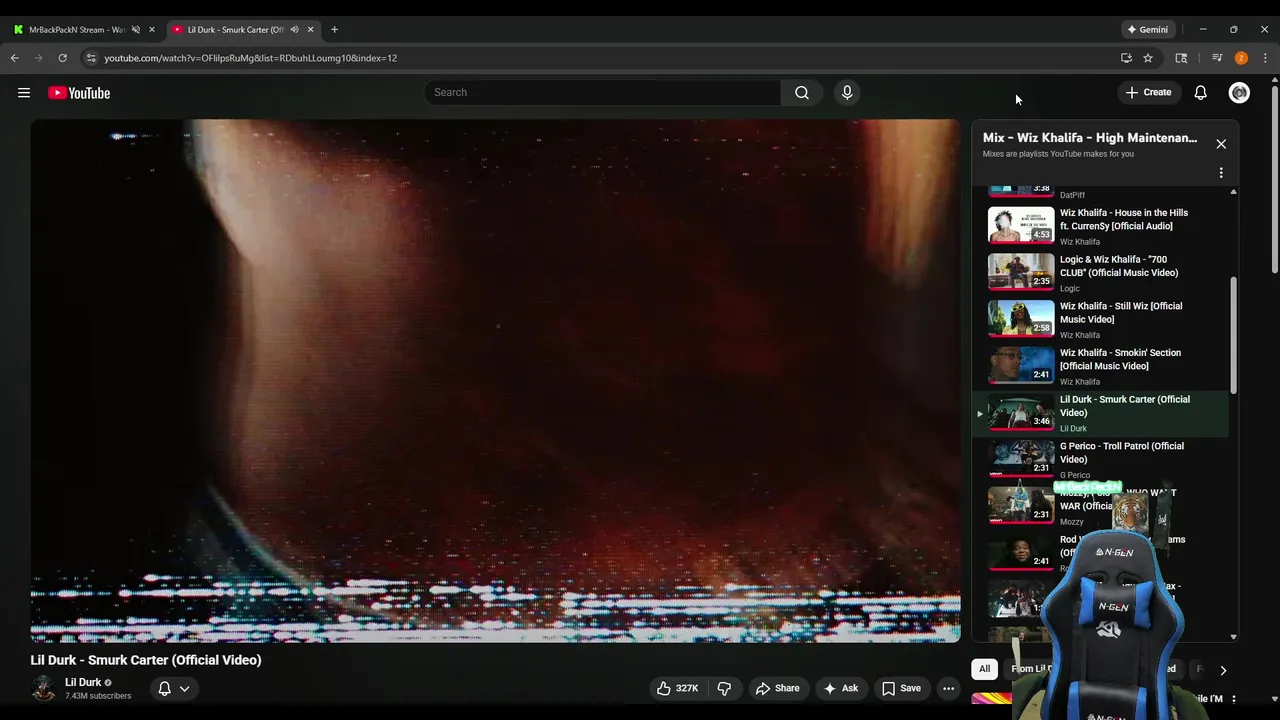Open 700 CLUB video thumbnail
The width and height of the screenshot is (1280, 720).
(x=1021, y=272)
